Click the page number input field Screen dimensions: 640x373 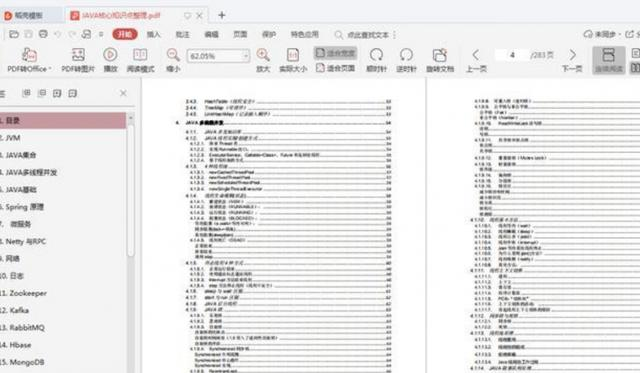pos(512,55)
